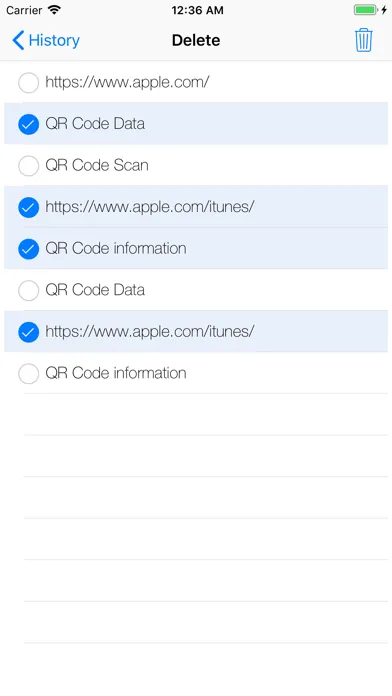392x696 pixels.
Task: Uncheck the selected QR Code information checkmark
Action: pos(28,249)
